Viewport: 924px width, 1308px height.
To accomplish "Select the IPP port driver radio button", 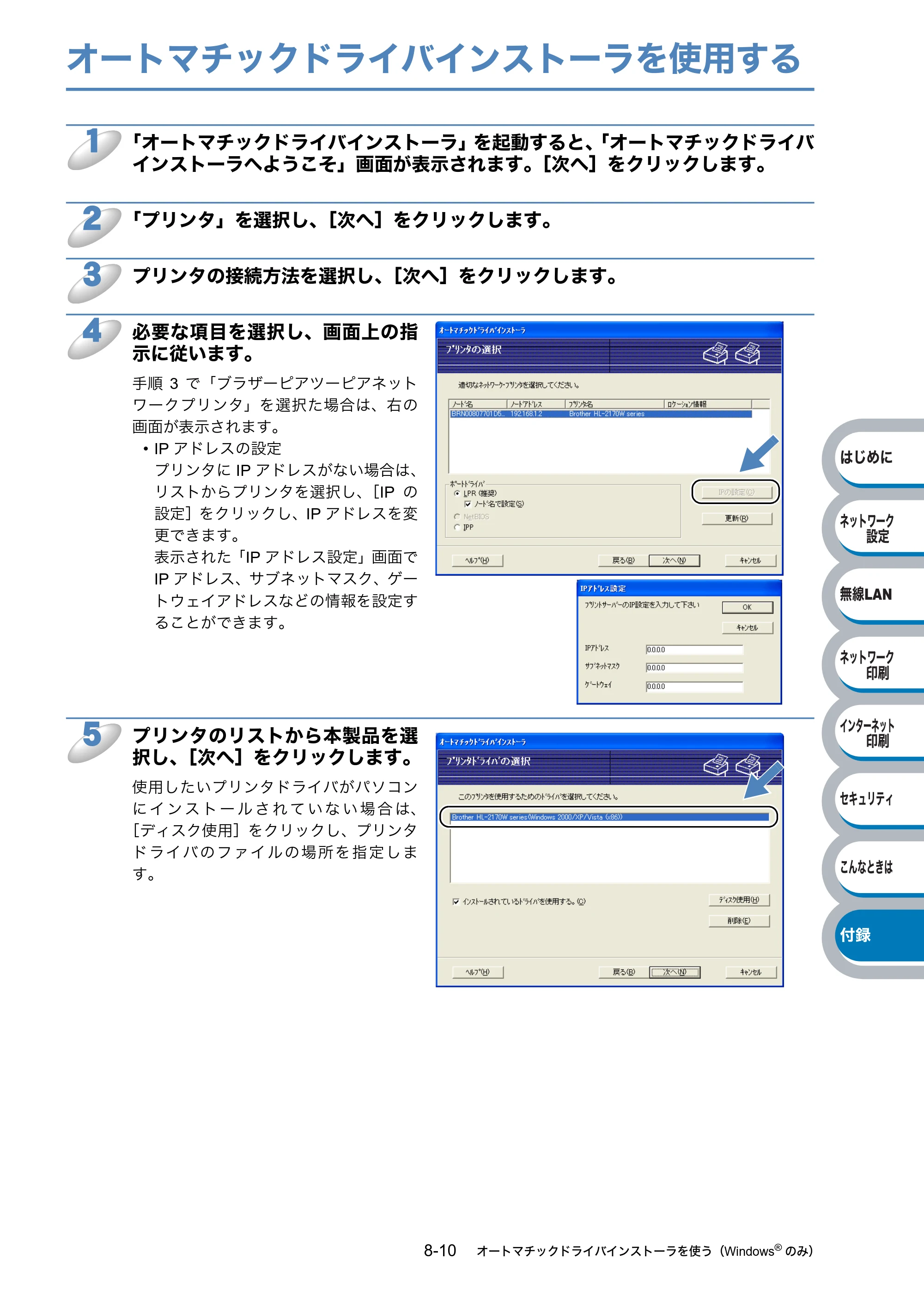I will click(457, 528).
